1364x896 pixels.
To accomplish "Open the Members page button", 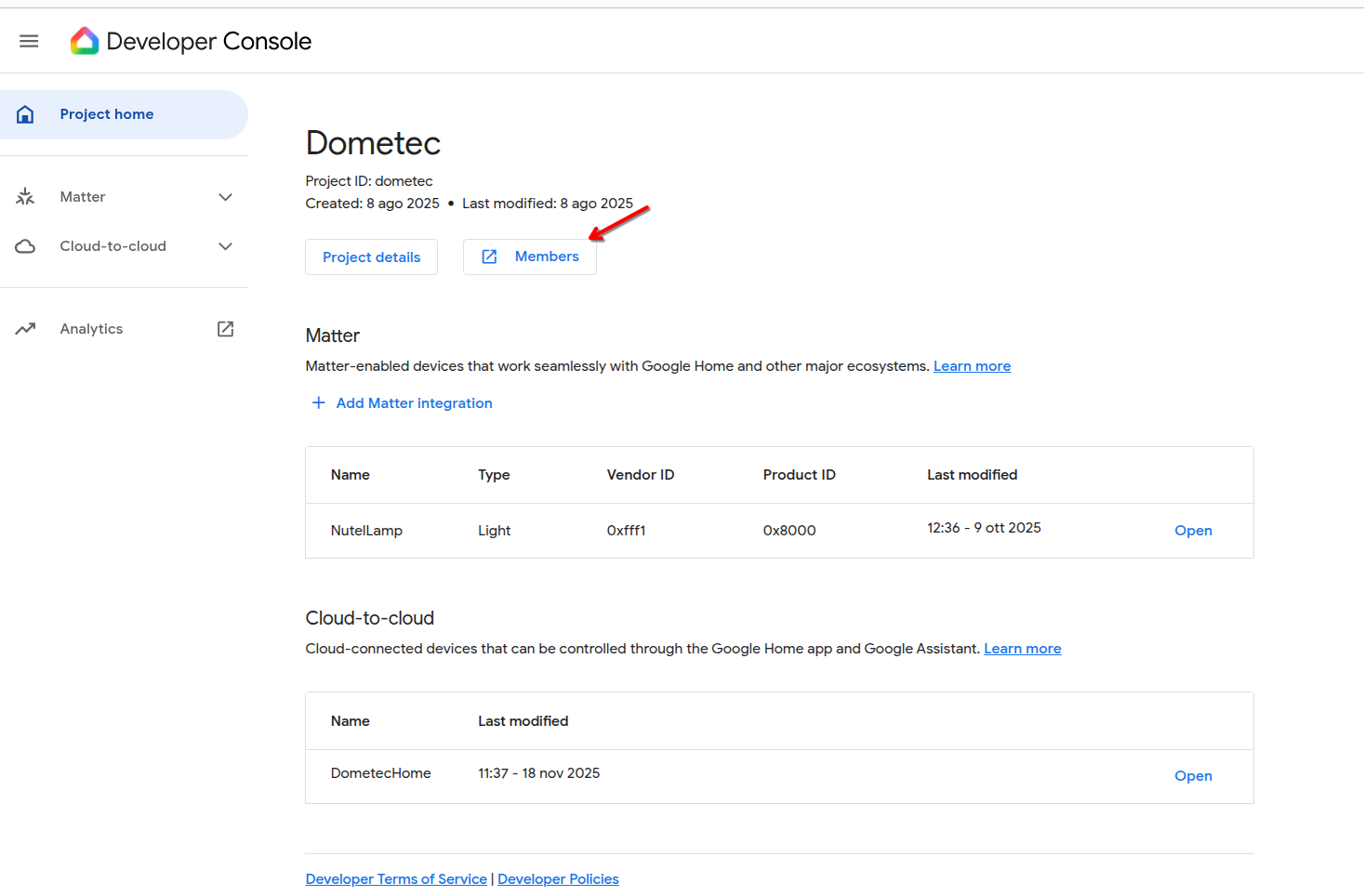I will tap(530, 257).
